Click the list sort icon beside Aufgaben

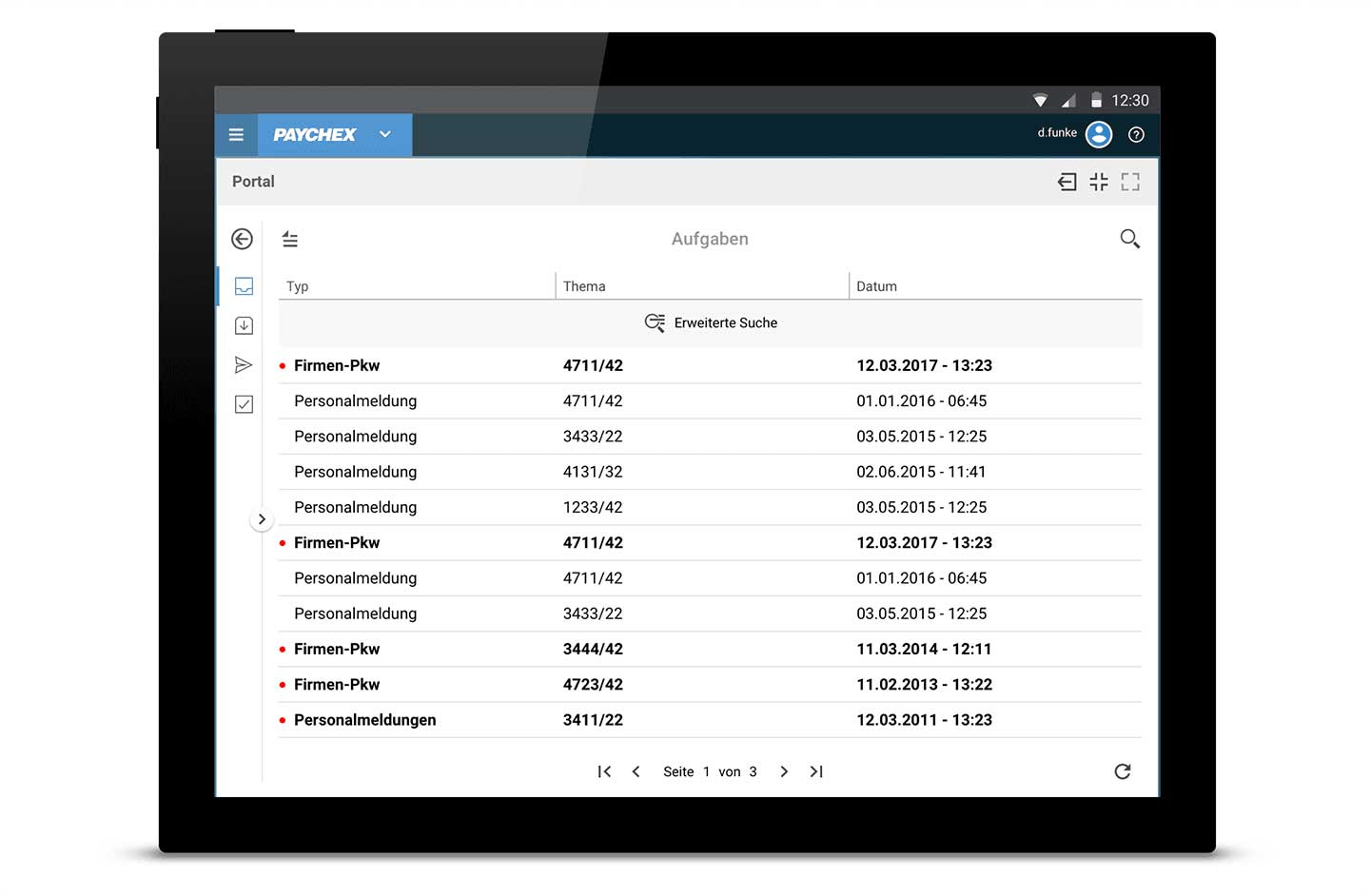(x=290, y=240)
